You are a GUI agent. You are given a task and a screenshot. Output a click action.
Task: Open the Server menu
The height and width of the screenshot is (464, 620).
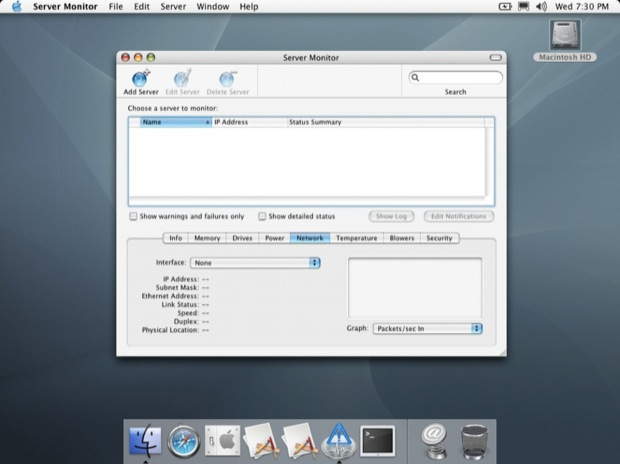tap(173, 6)
